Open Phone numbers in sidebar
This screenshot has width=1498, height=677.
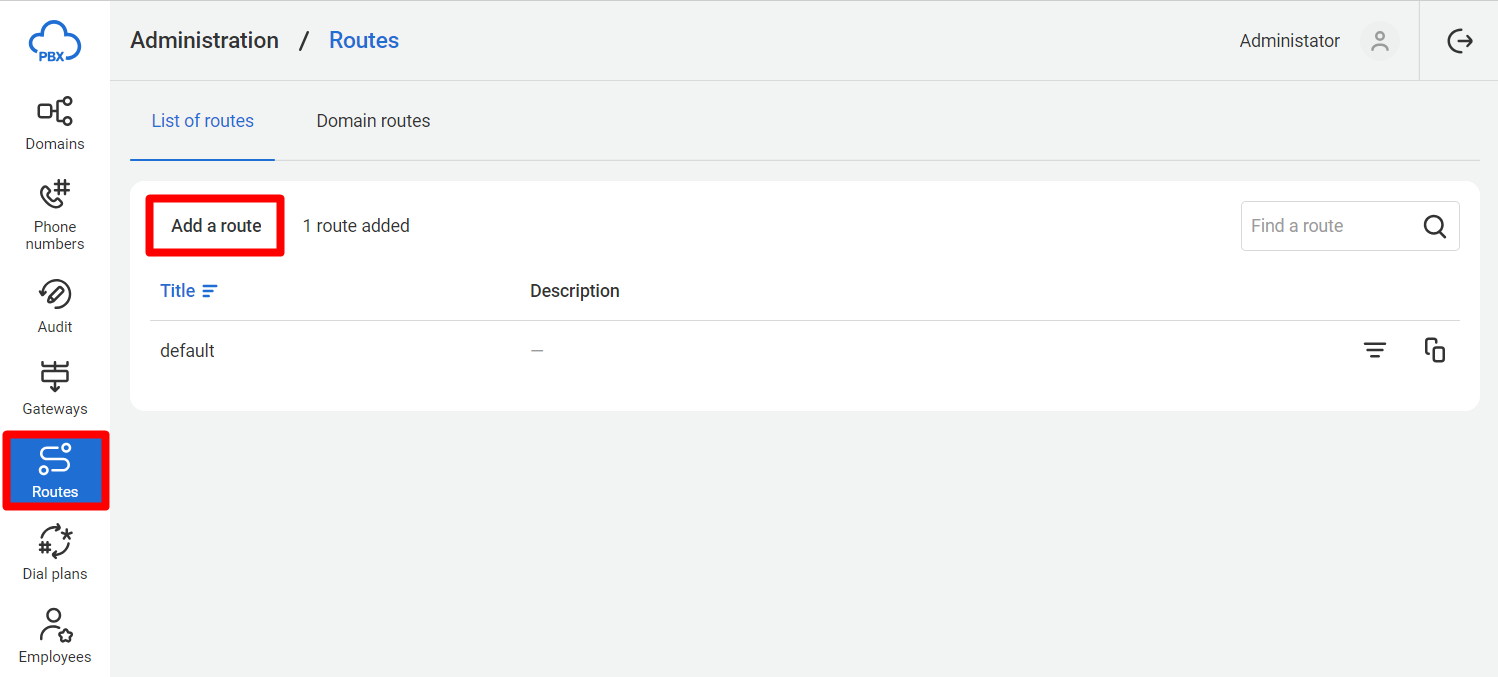coord(55,215)
